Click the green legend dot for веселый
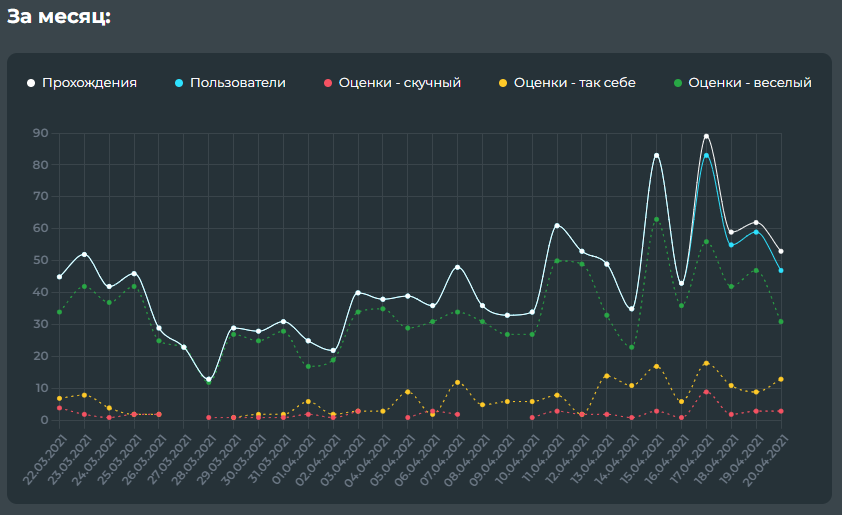Image resolution: width=842 pixels, height=515 pixels. click(677, 83)
